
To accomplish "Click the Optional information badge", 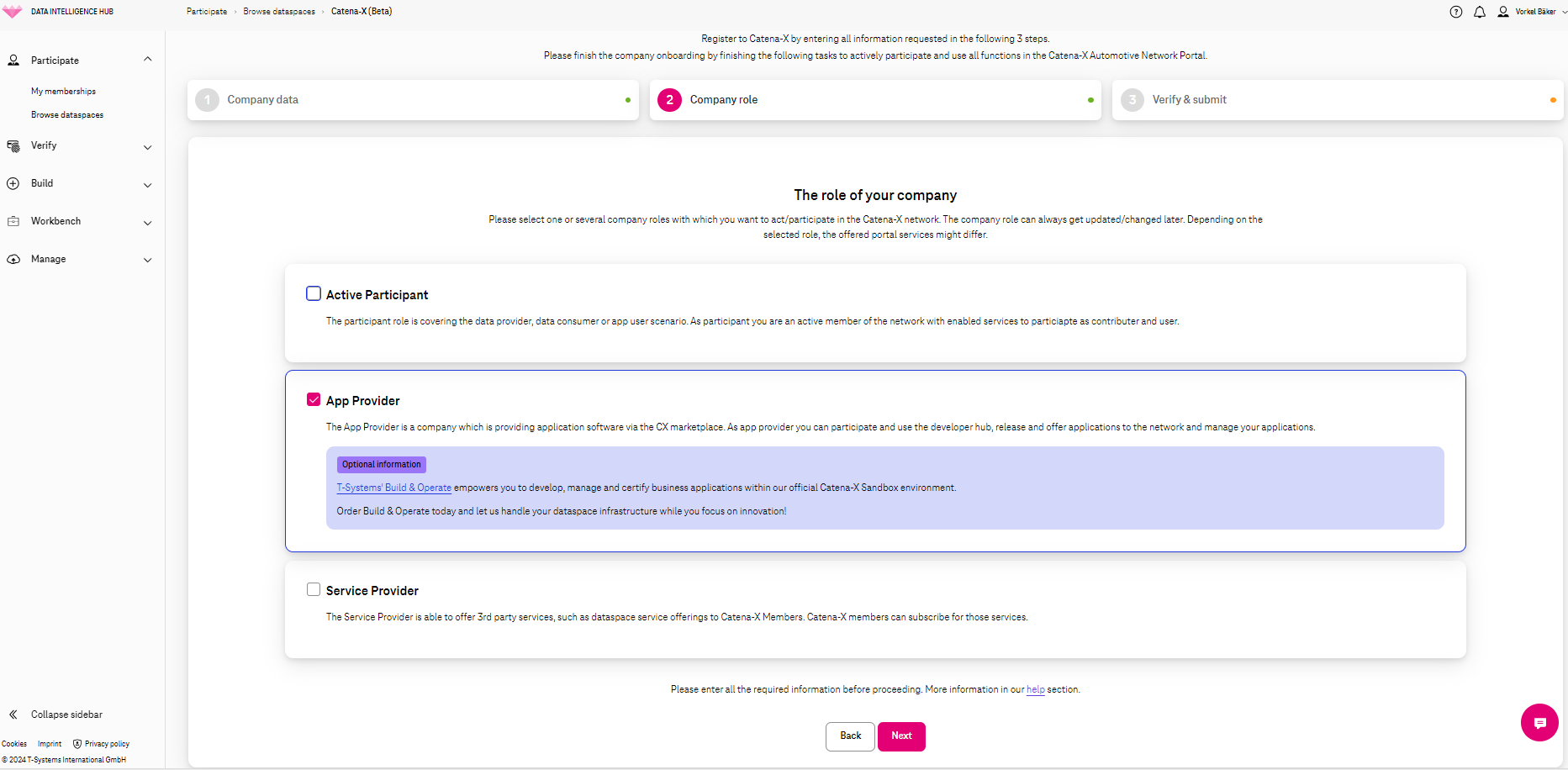I will pos(382,465).
